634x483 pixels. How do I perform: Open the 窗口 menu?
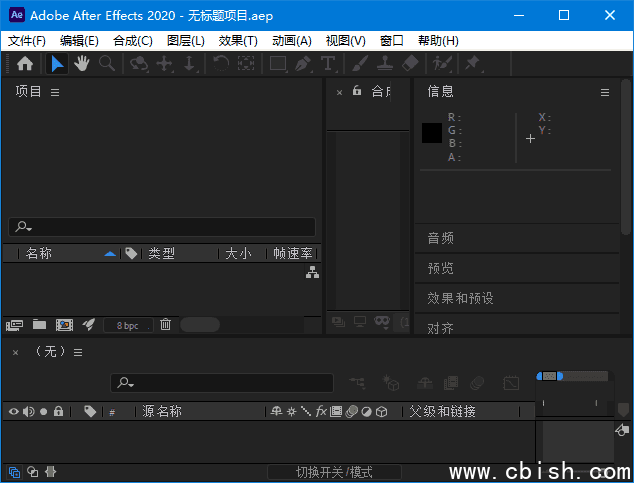click(x=391, y=40)
